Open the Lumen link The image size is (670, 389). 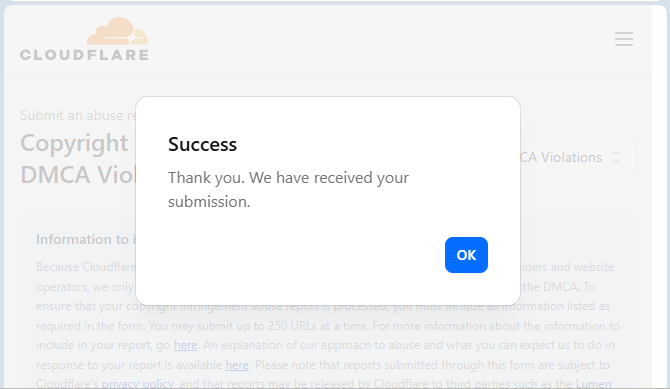(594, 383)
